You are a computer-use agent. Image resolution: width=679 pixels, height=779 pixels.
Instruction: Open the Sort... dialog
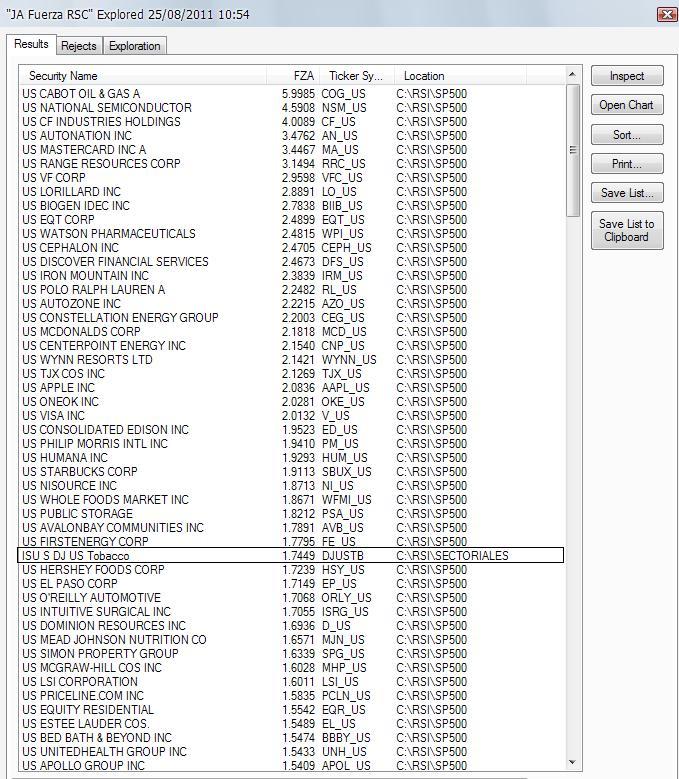coord(626,135)
